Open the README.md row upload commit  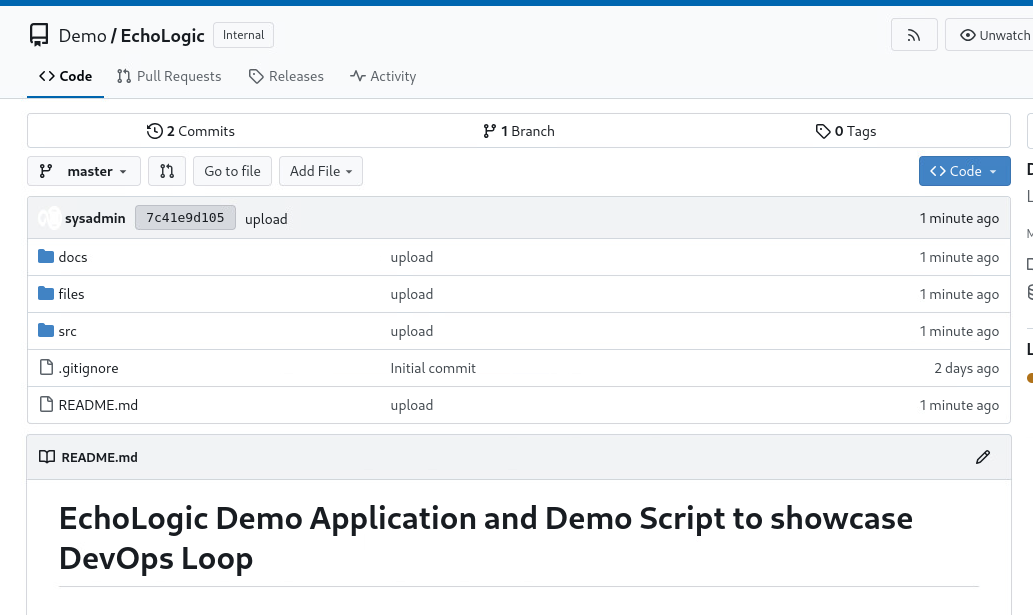[x=412, y=405]
